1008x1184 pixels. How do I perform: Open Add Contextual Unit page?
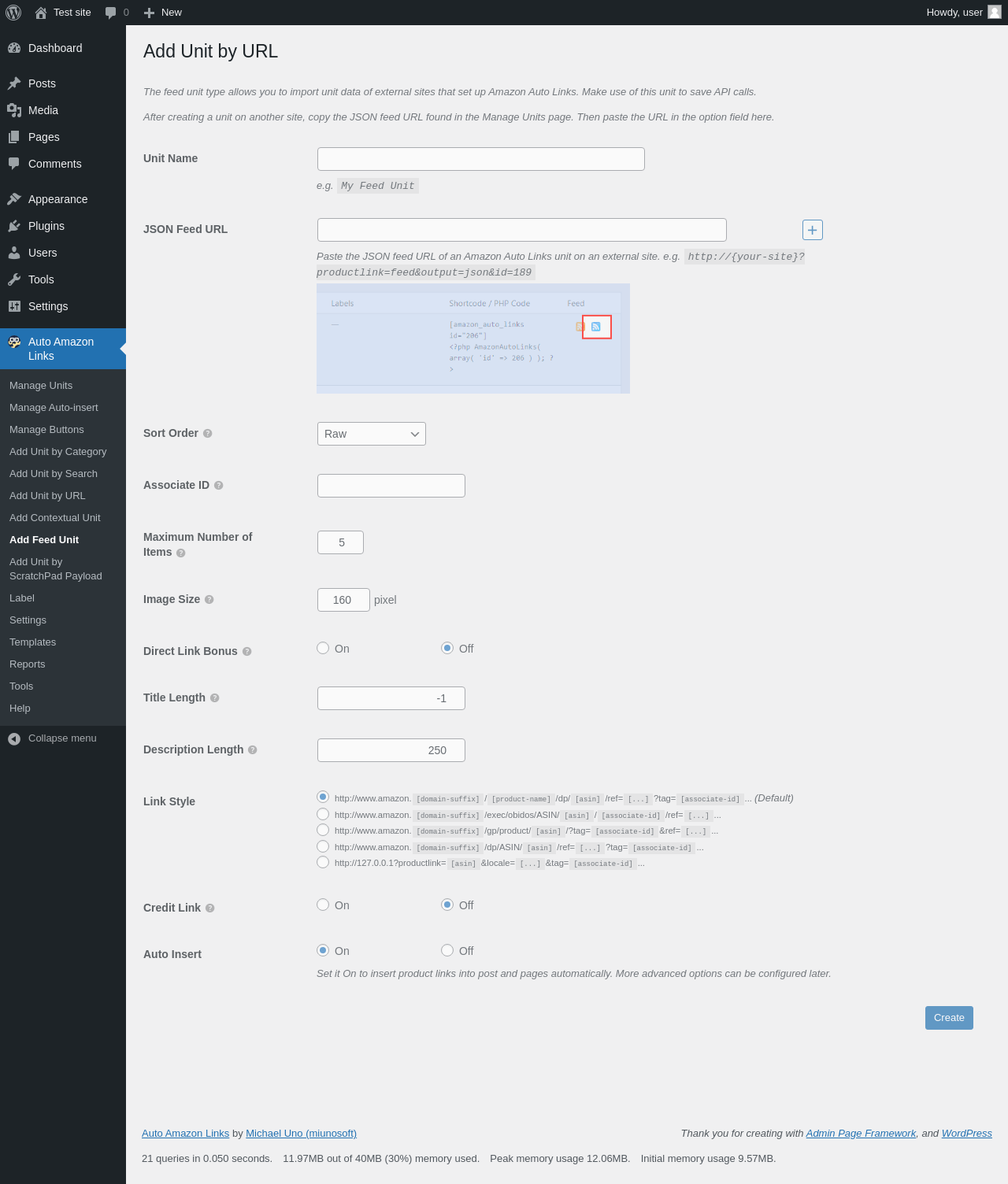coord(63,518)
